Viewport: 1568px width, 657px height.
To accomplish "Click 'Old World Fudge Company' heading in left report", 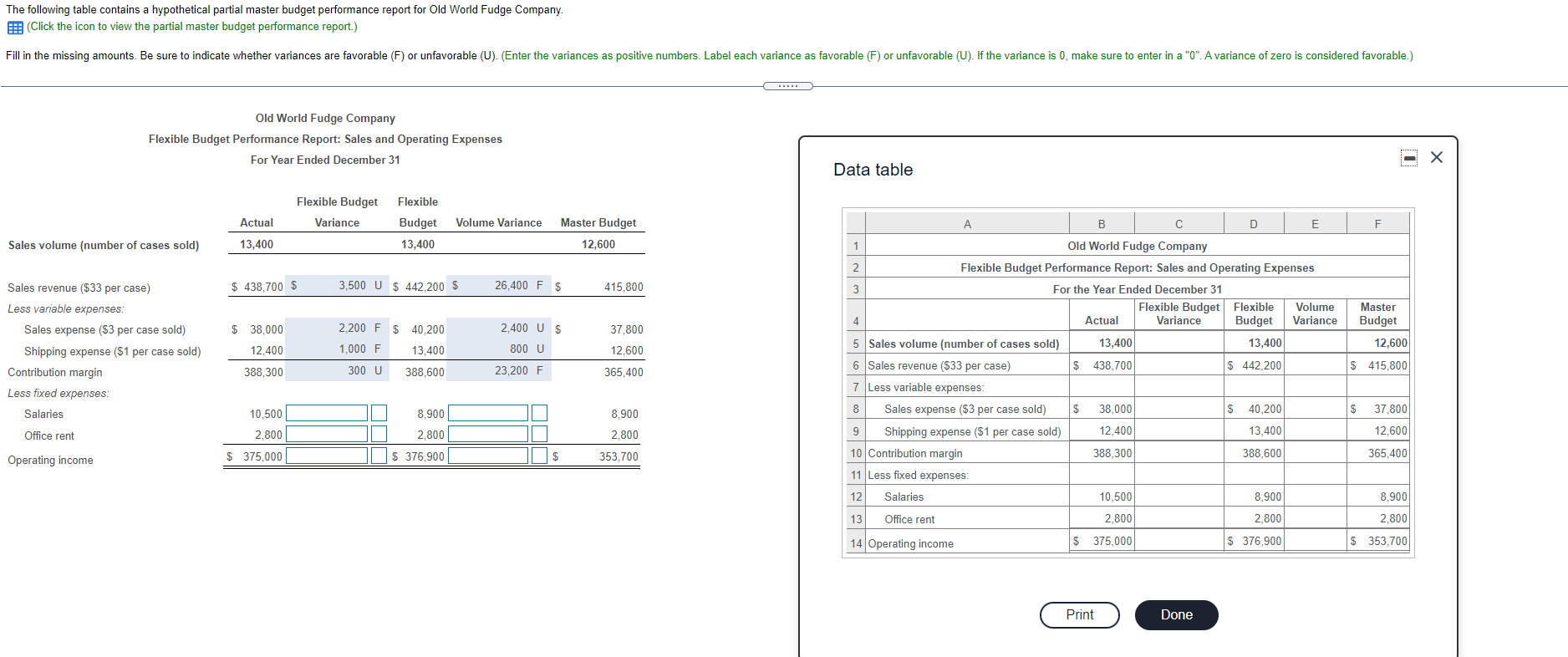I will (325, 118).
